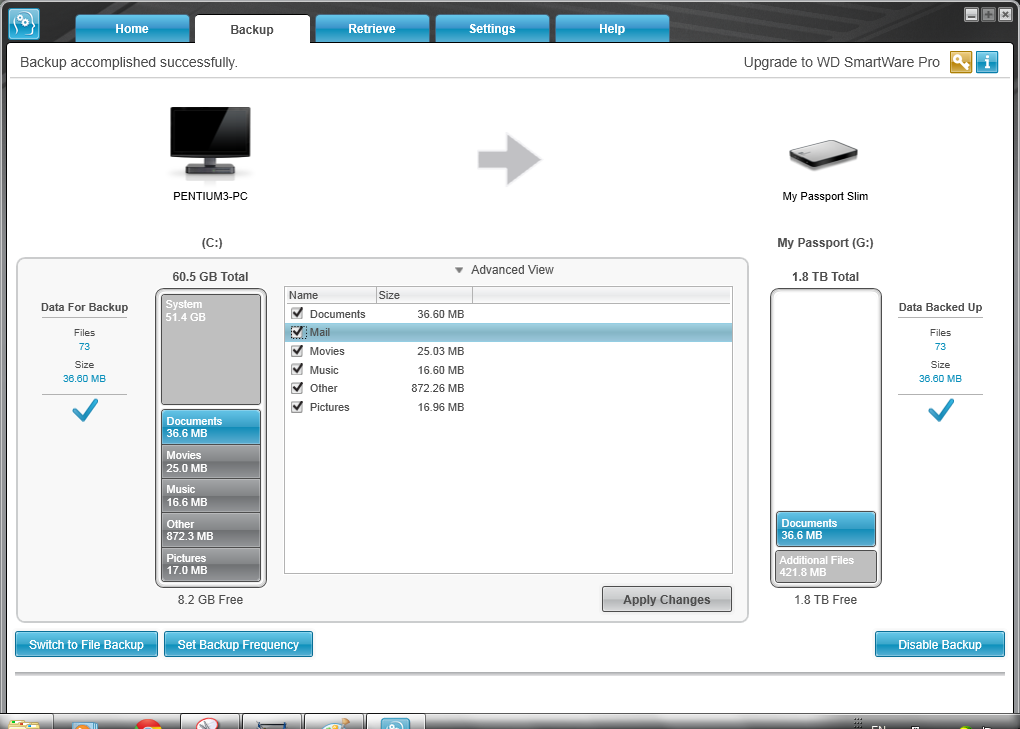
Task: Select the My Passport Slim drive icon
Action: [824, 155]
